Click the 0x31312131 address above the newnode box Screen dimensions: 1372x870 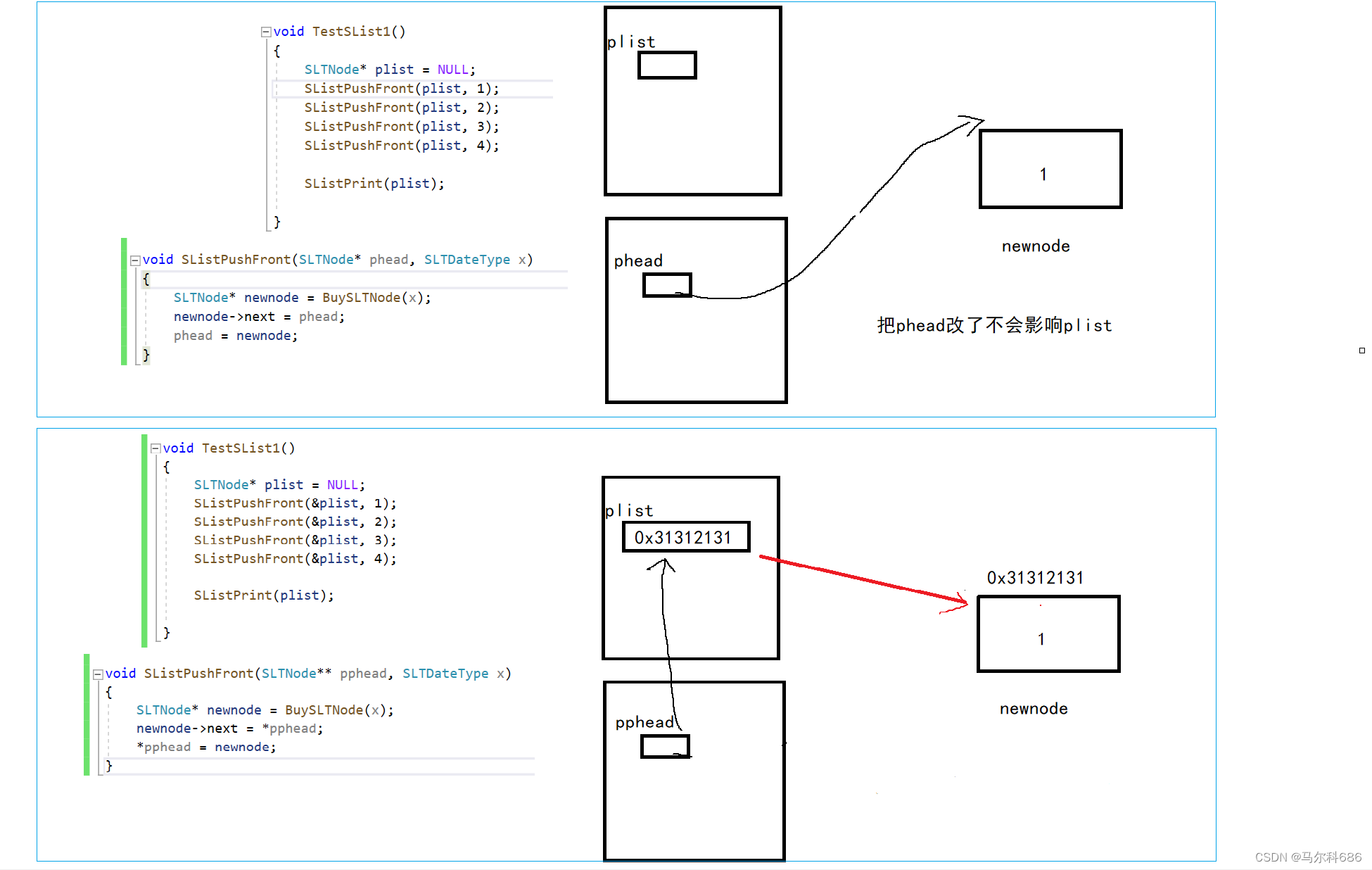coord(1036,578)
